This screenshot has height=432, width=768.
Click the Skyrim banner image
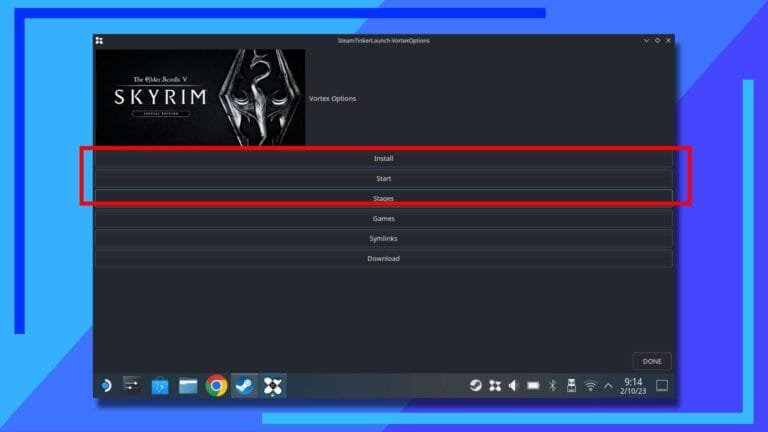200,97
